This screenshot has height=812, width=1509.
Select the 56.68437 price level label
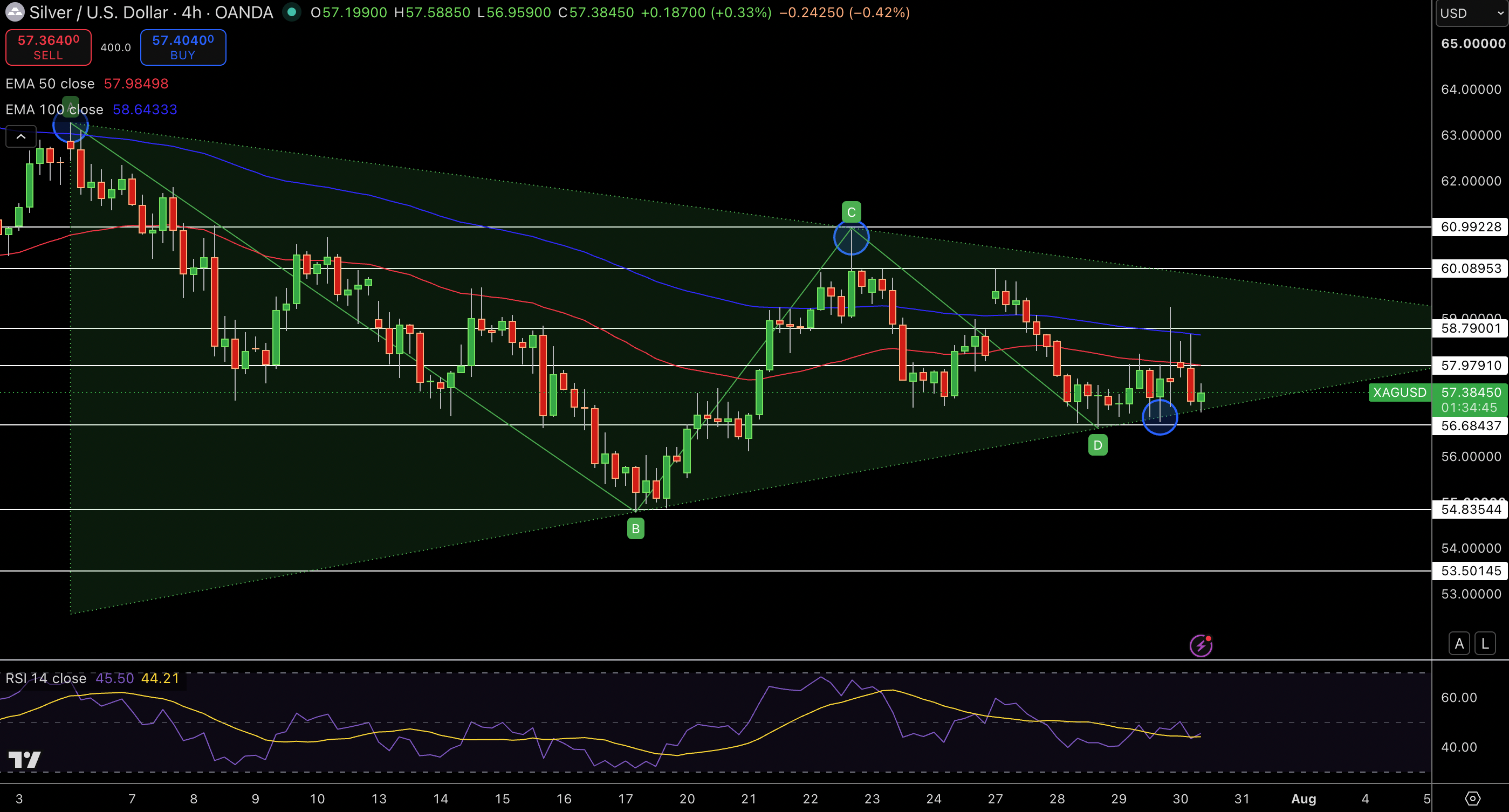click(x=1470, y=425)
